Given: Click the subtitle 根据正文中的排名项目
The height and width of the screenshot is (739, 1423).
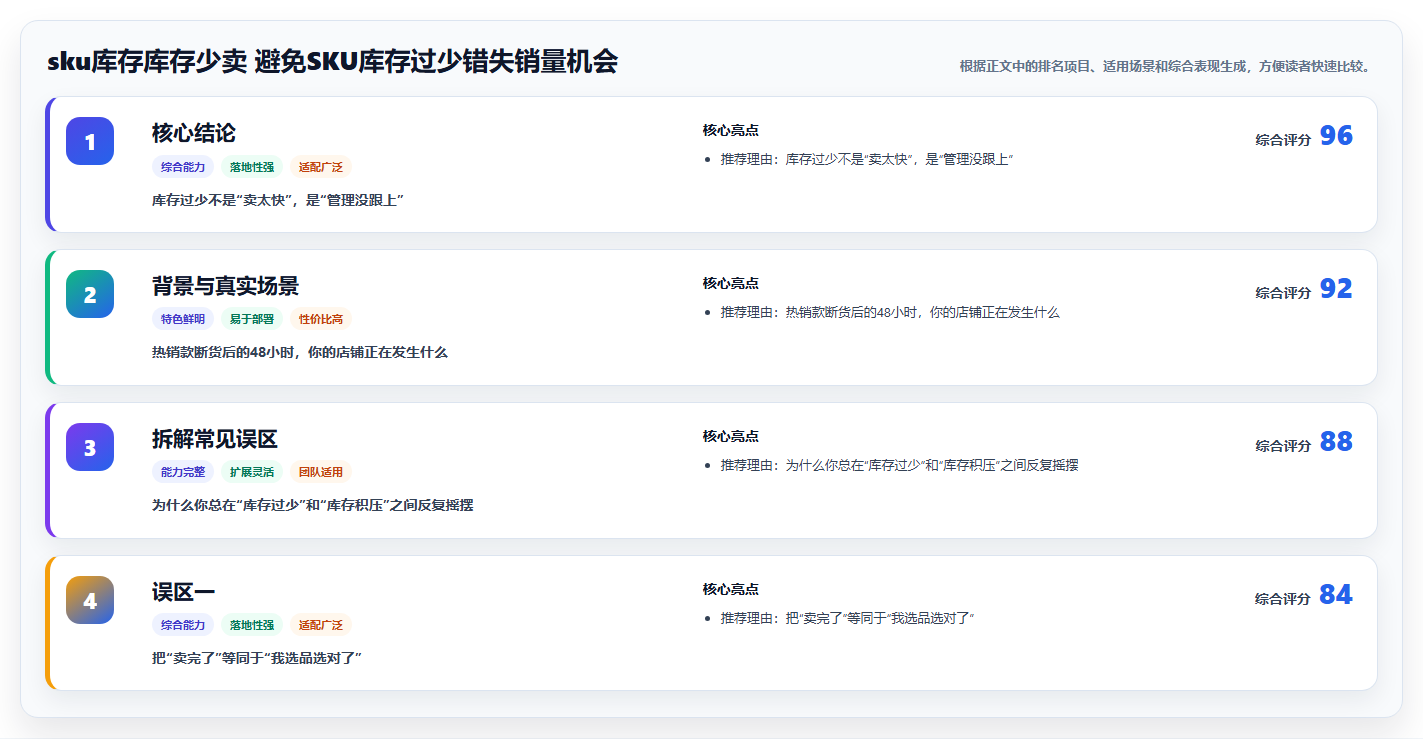Looking at the screenshot, I should [x=1164, y=66].
